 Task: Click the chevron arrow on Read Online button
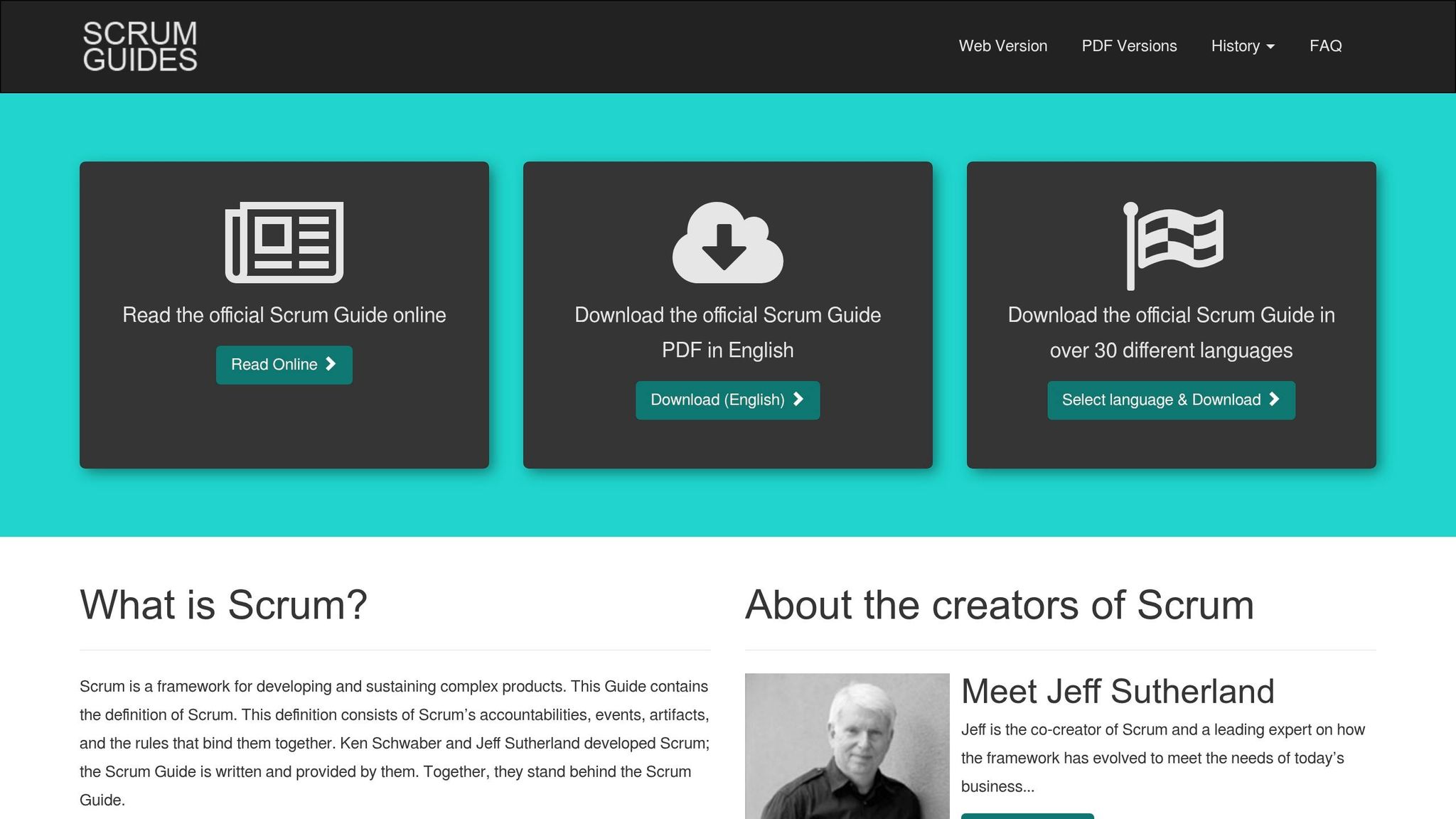coord(331,364)
